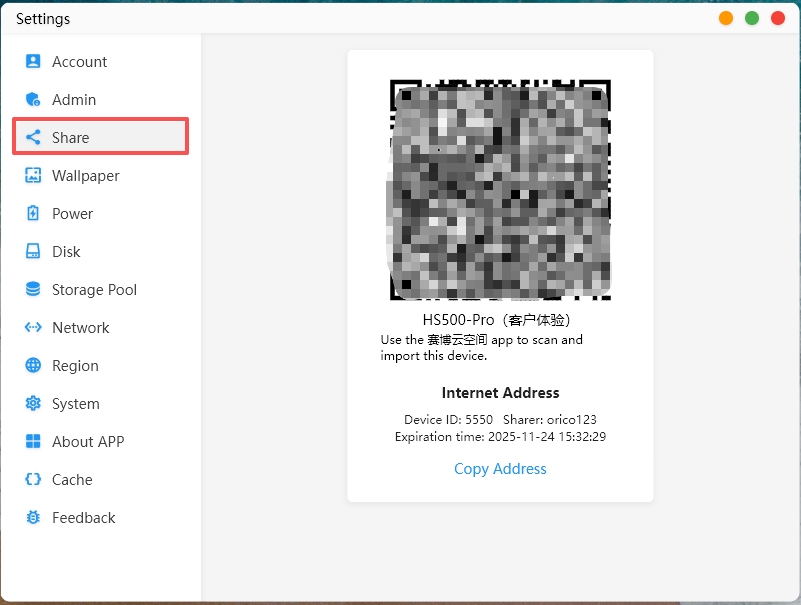This screenshot has width=801, height=605.
Task: Navigate to Network settings
Action: point(101,327)
